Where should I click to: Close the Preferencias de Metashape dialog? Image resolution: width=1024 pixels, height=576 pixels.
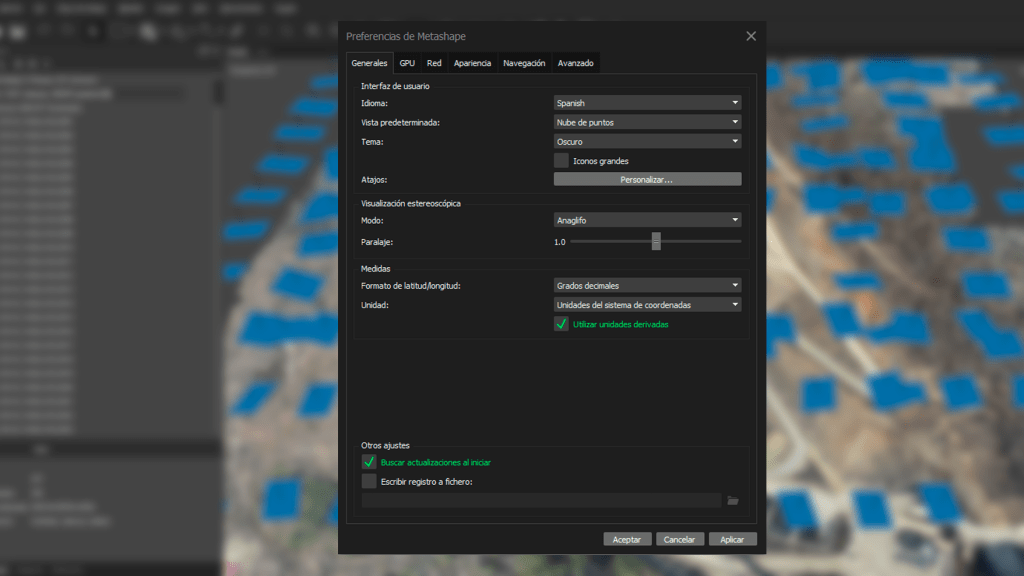(x=751, y=36)
